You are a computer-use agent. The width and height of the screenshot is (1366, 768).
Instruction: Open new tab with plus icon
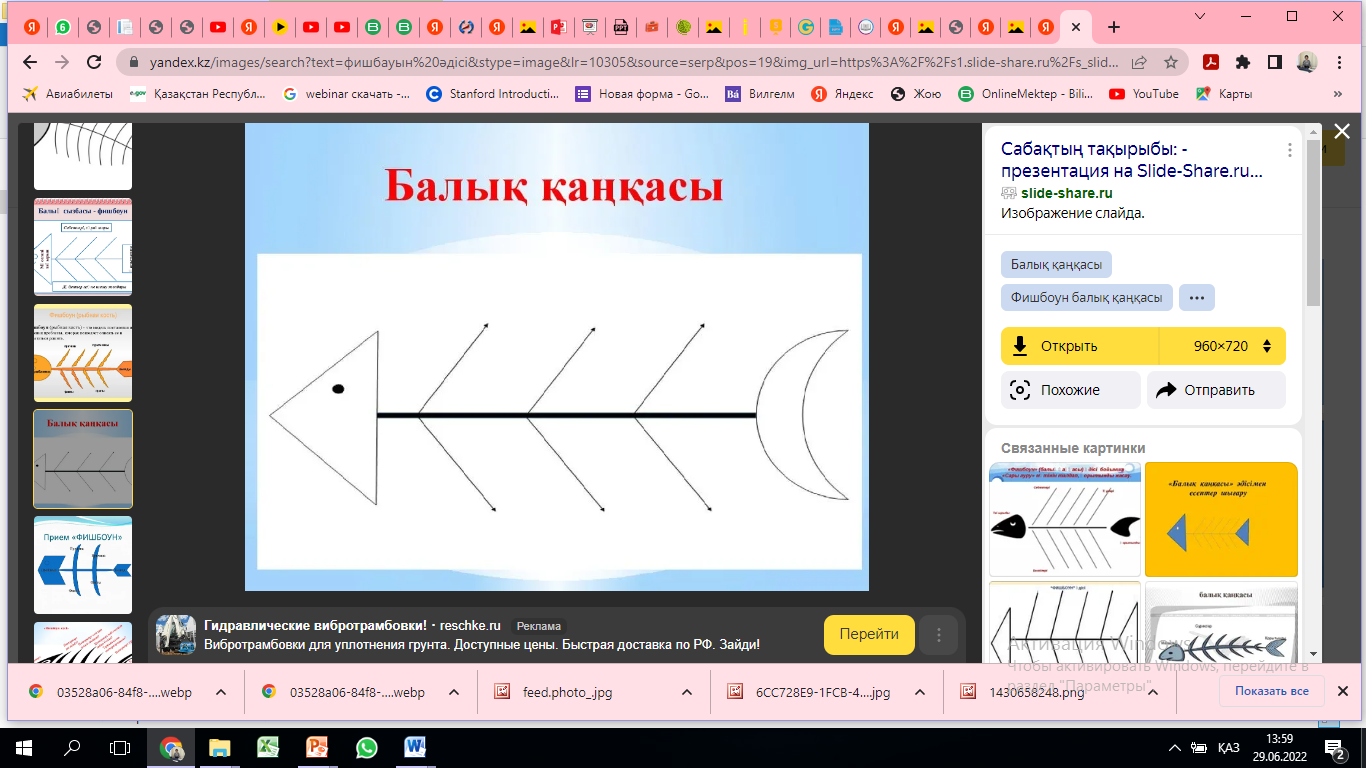click(1114, 27)
